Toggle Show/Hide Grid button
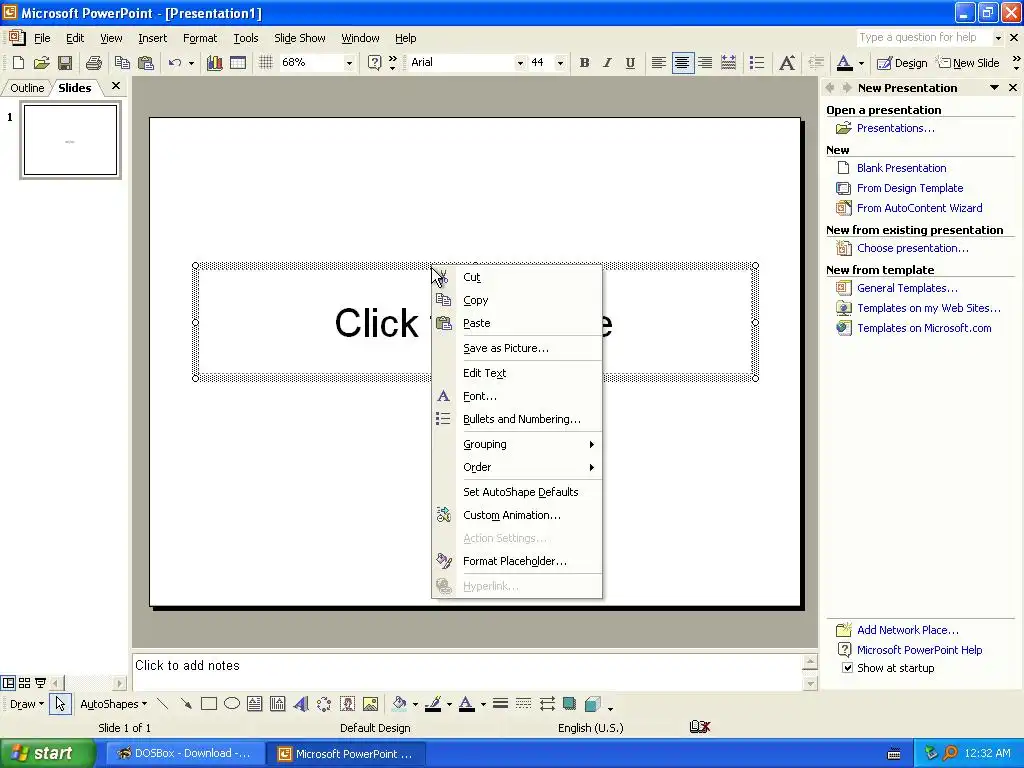The width and height of the screenshot is (1024, 768). 266,63
